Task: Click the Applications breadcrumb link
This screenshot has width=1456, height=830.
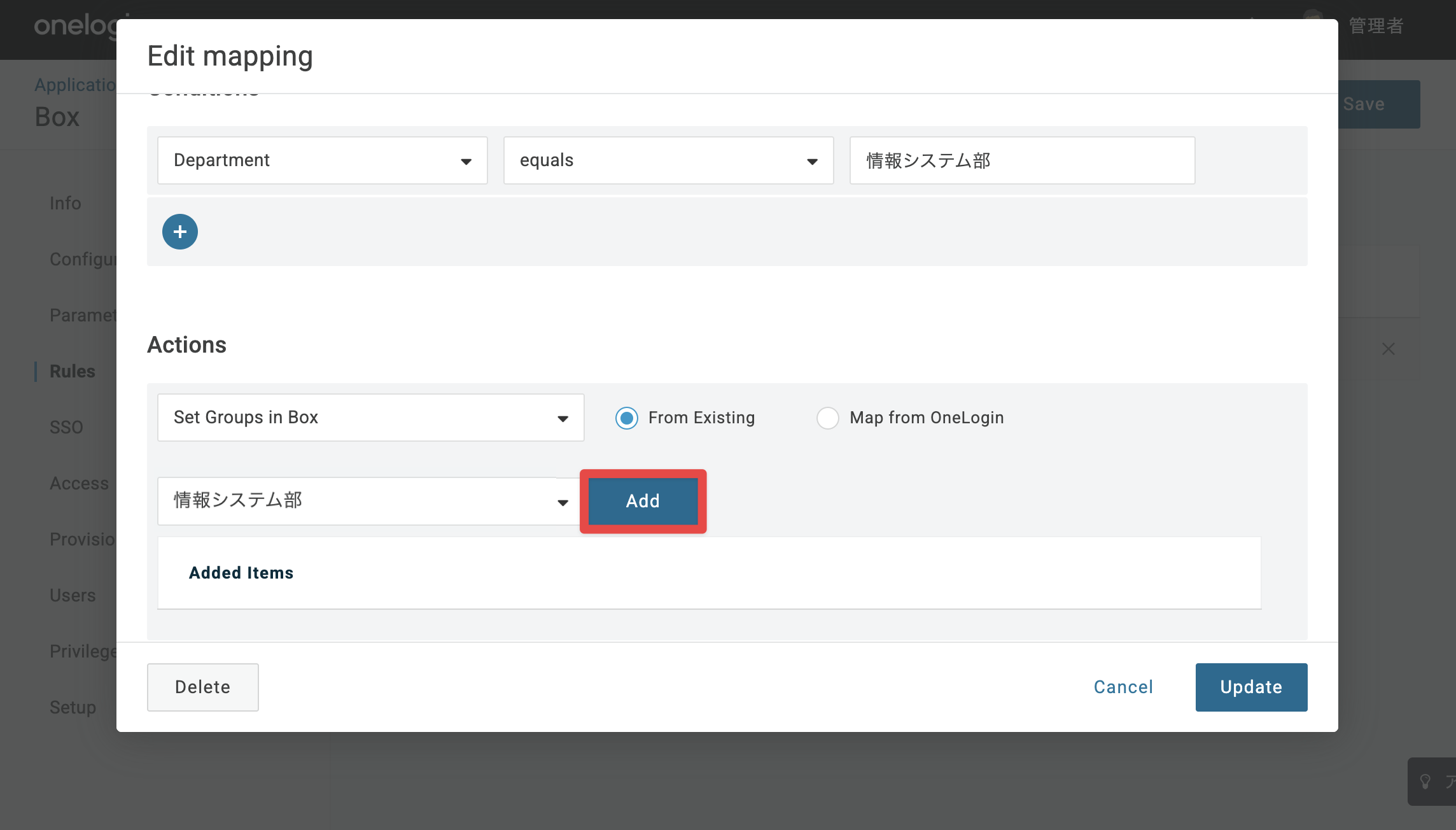Action: 76,85
